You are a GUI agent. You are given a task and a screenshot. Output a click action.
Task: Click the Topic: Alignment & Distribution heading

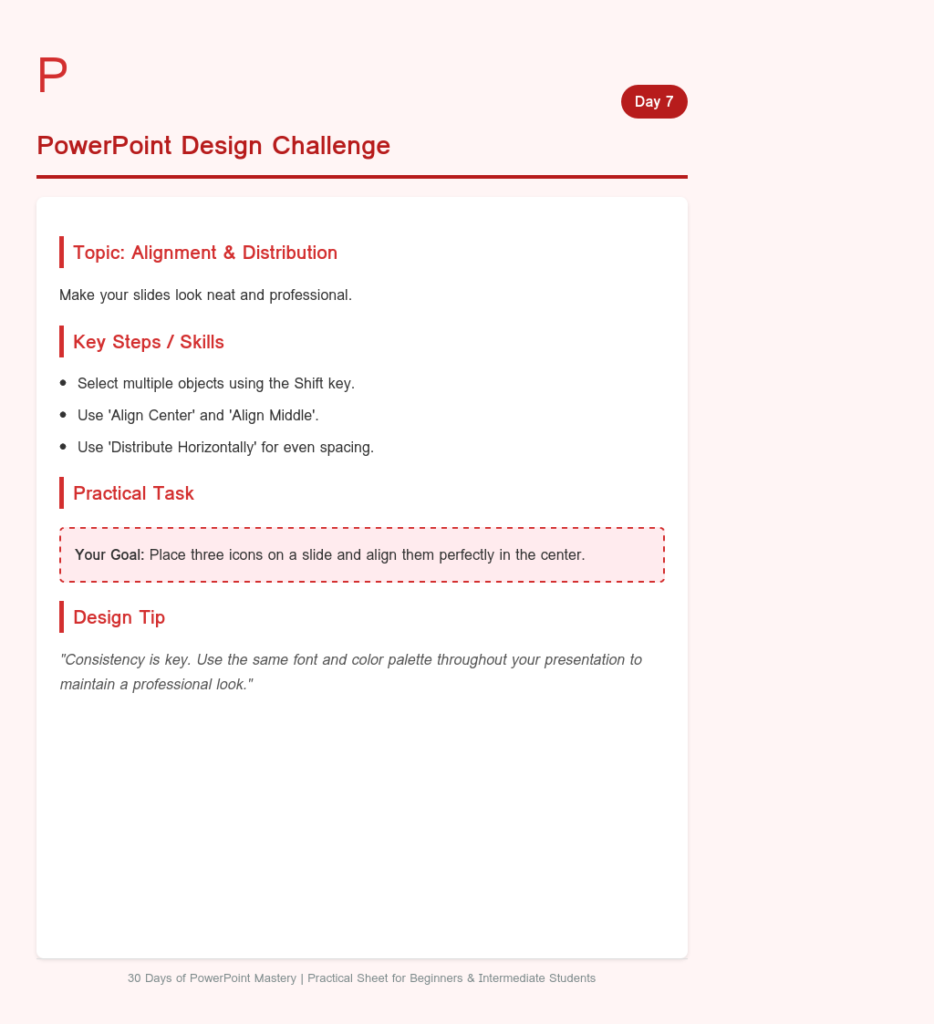click(205, 253)
